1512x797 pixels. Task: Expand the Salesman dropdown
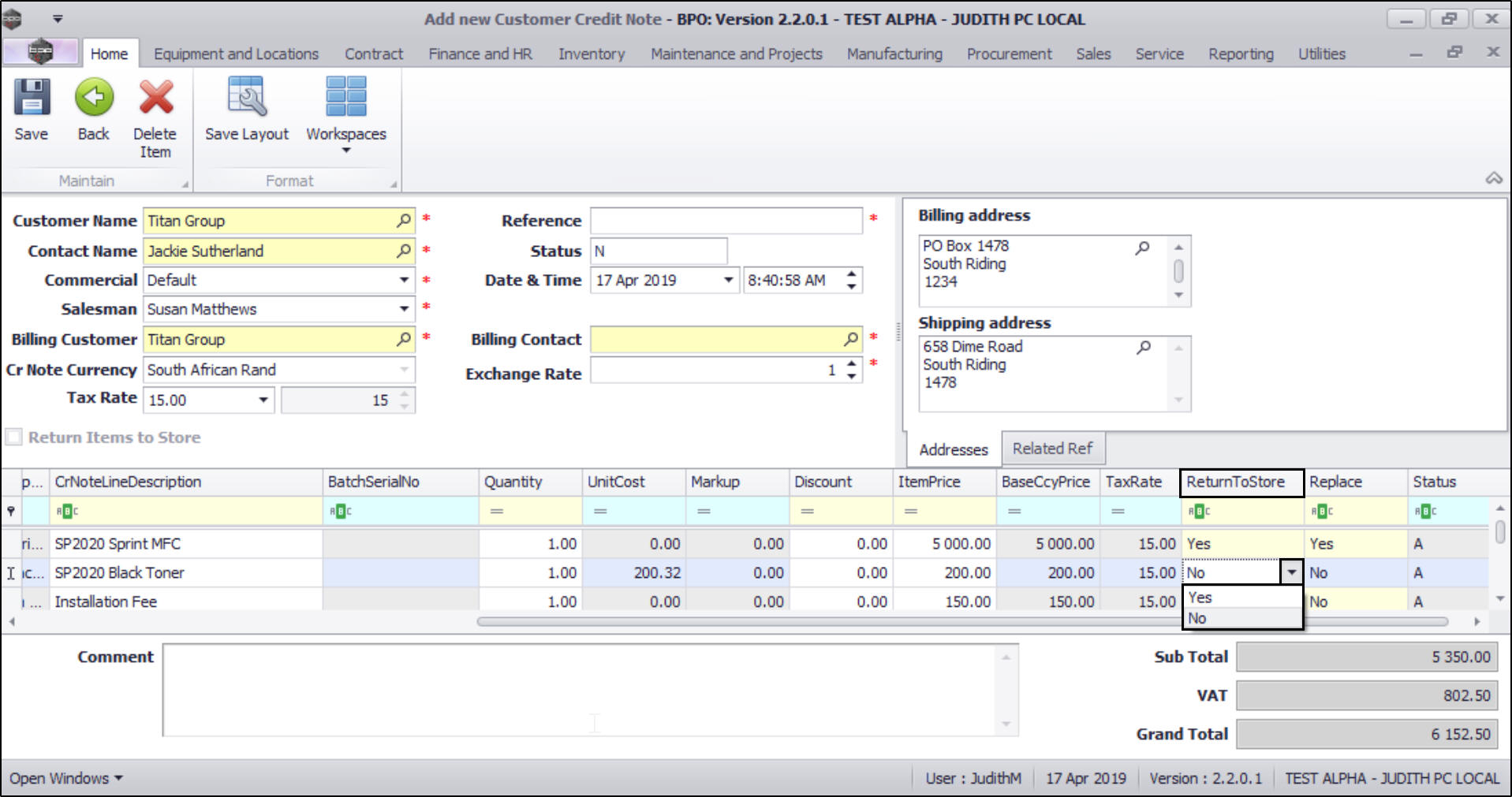[404, 309]
